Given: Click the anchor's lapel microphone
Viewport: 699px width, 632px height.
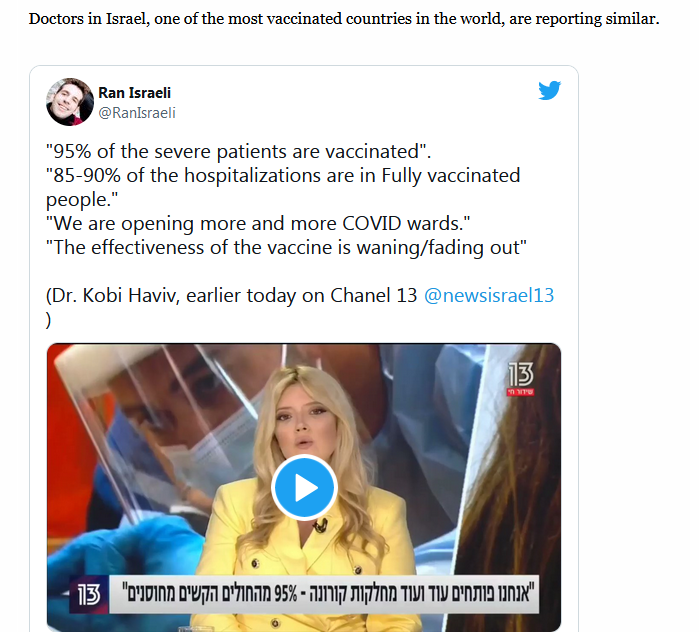Looking at the screenshot, I should tap(320, 526).
